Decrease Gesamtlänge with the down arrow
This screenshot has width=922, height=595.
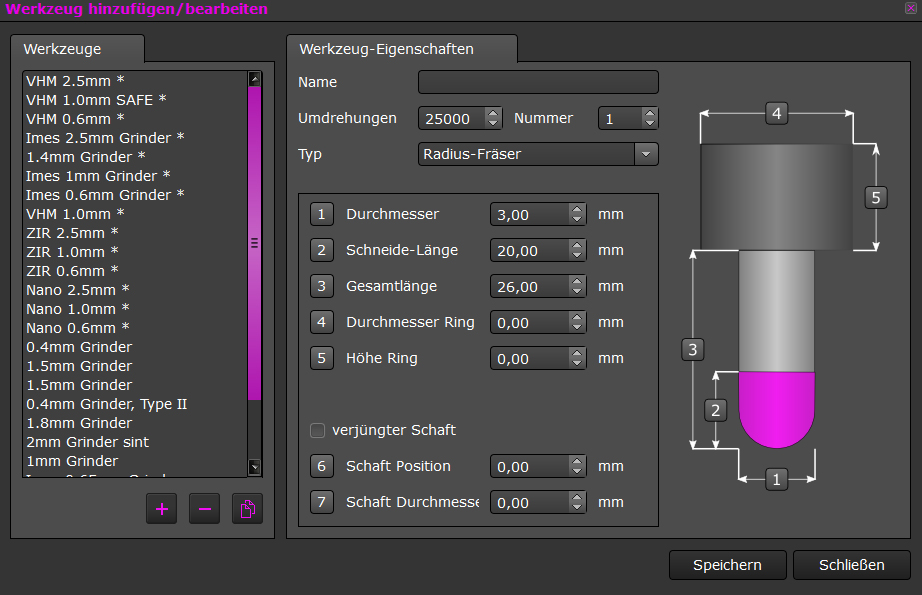pyautogui.click(x=577, y=292)
